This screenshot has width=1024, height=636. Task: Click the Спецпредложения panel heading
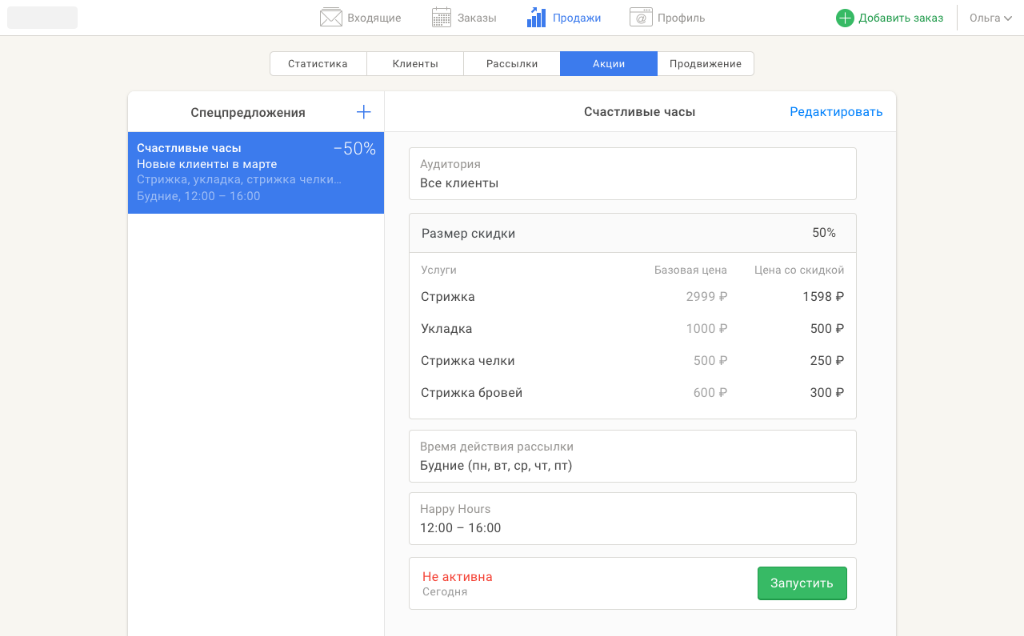pyautogui.click(x=248, y=112)
